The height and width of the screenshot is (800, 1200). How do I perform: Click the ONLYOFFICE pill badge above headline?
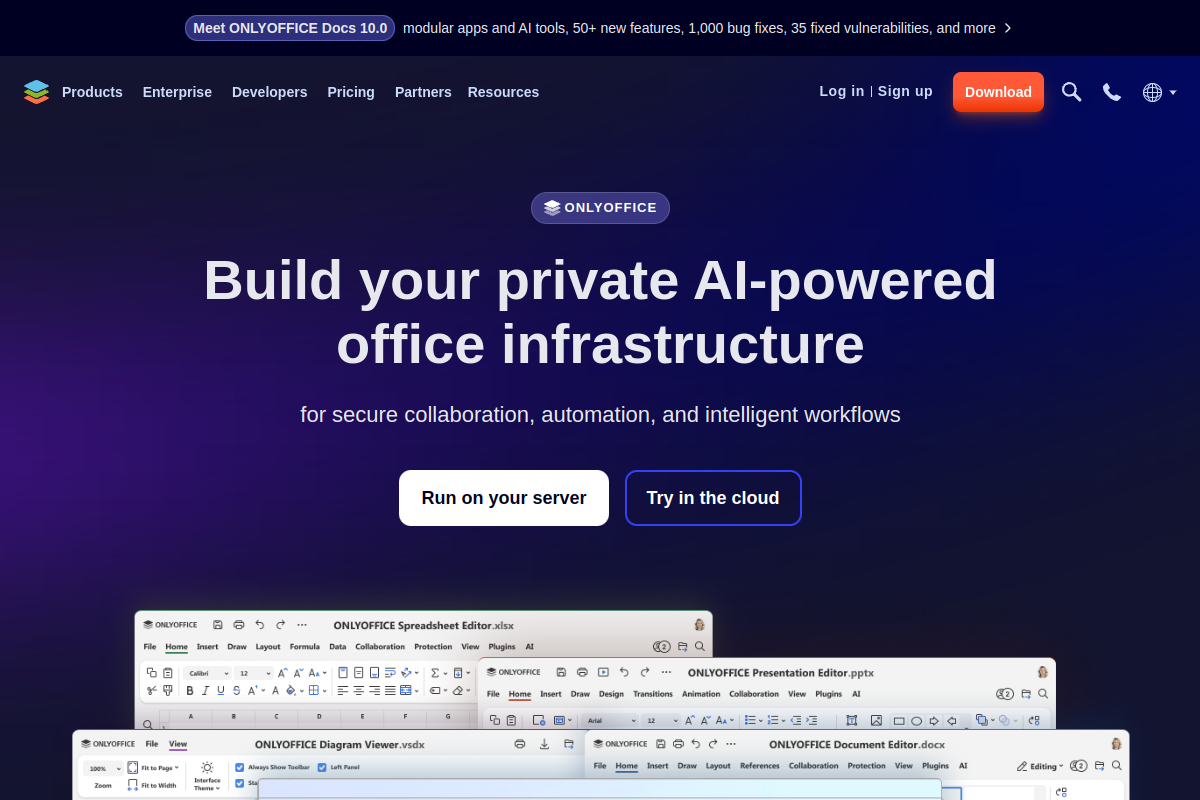pyautogui.click(x=600, y=208)
